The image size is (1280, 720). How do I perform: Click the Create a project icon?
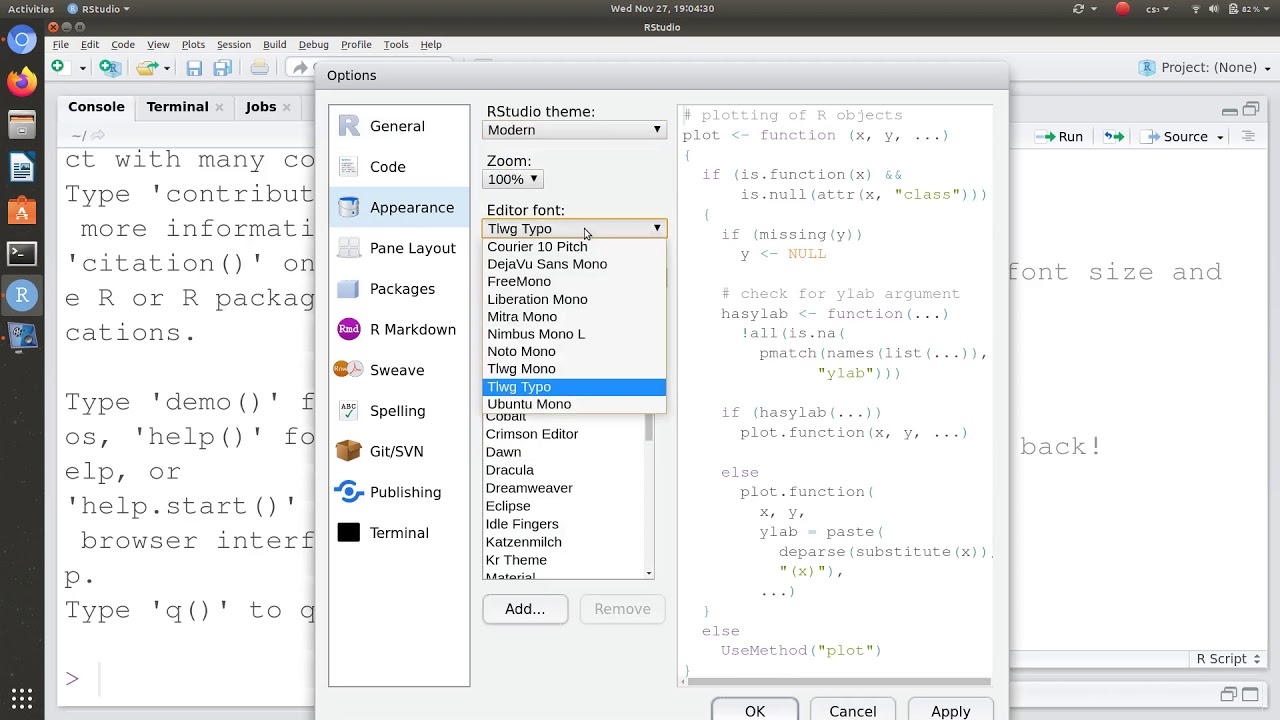110,67
